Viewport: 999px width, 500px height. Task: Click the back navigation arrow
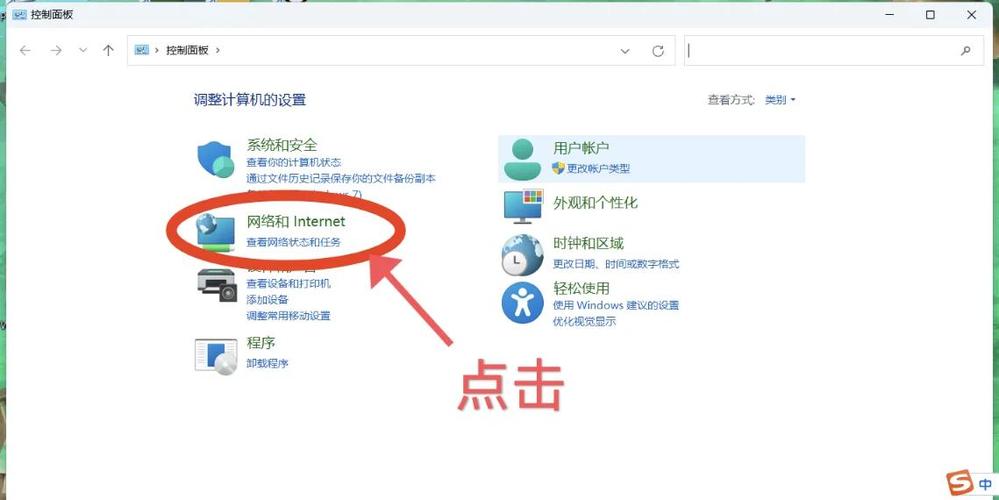[26, 50]
